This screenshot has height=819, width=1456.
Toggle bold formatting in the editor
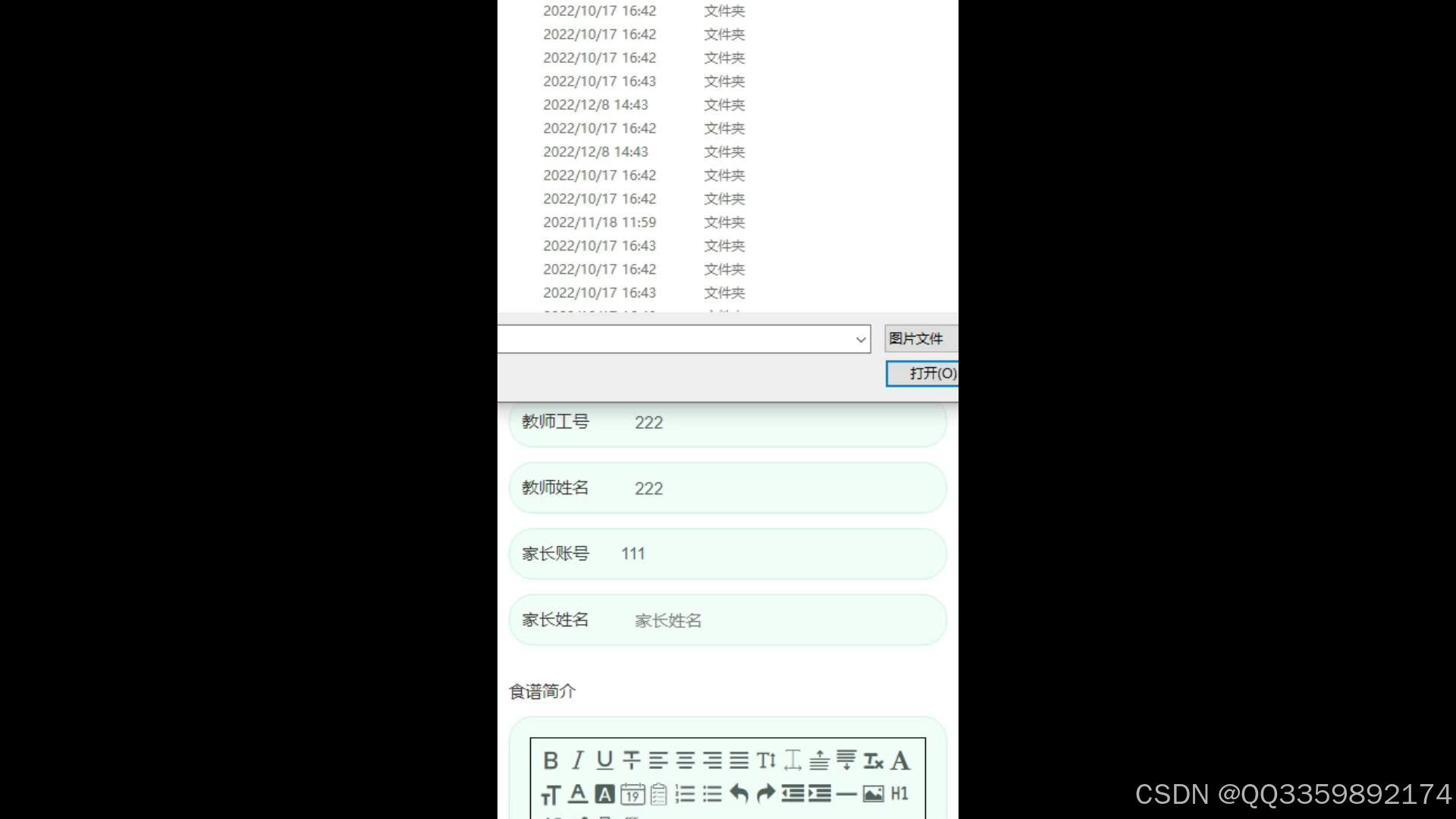[x=551, y=761]
